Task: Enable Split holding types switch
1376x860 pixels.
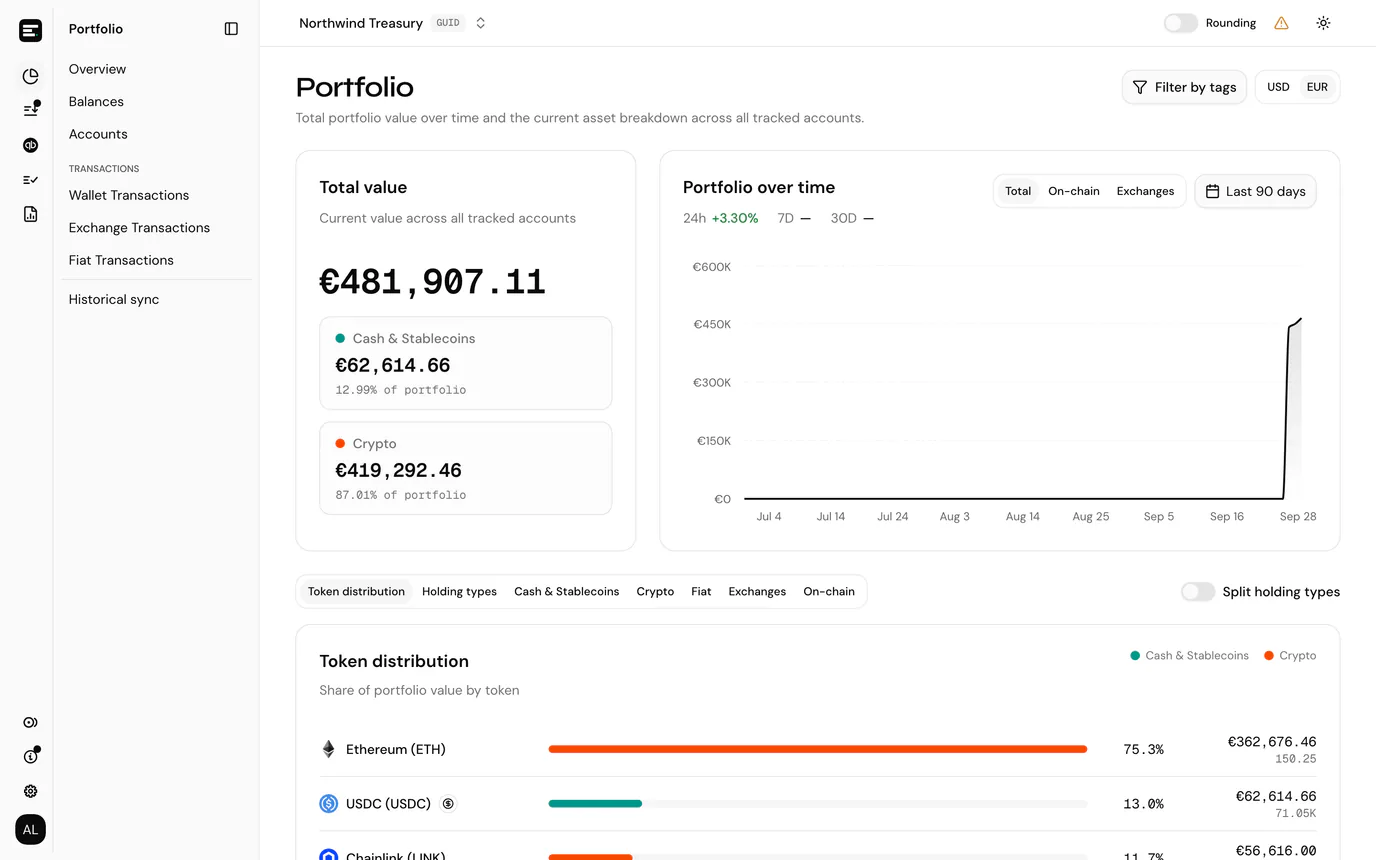Action: pos(1197,592)
